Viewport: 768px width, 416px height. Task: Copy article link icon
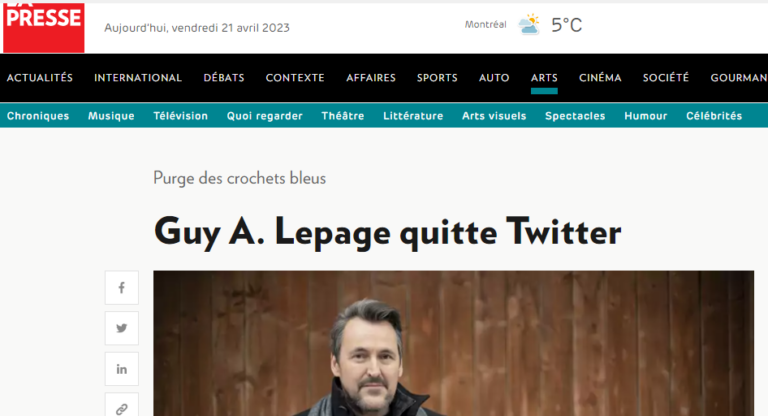tap(121, 406)
